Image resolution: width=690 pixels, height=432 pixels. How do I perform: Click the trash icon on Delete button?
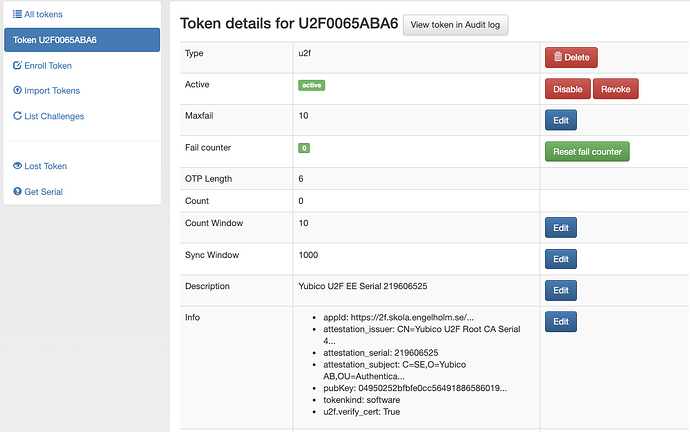(558, 57)
